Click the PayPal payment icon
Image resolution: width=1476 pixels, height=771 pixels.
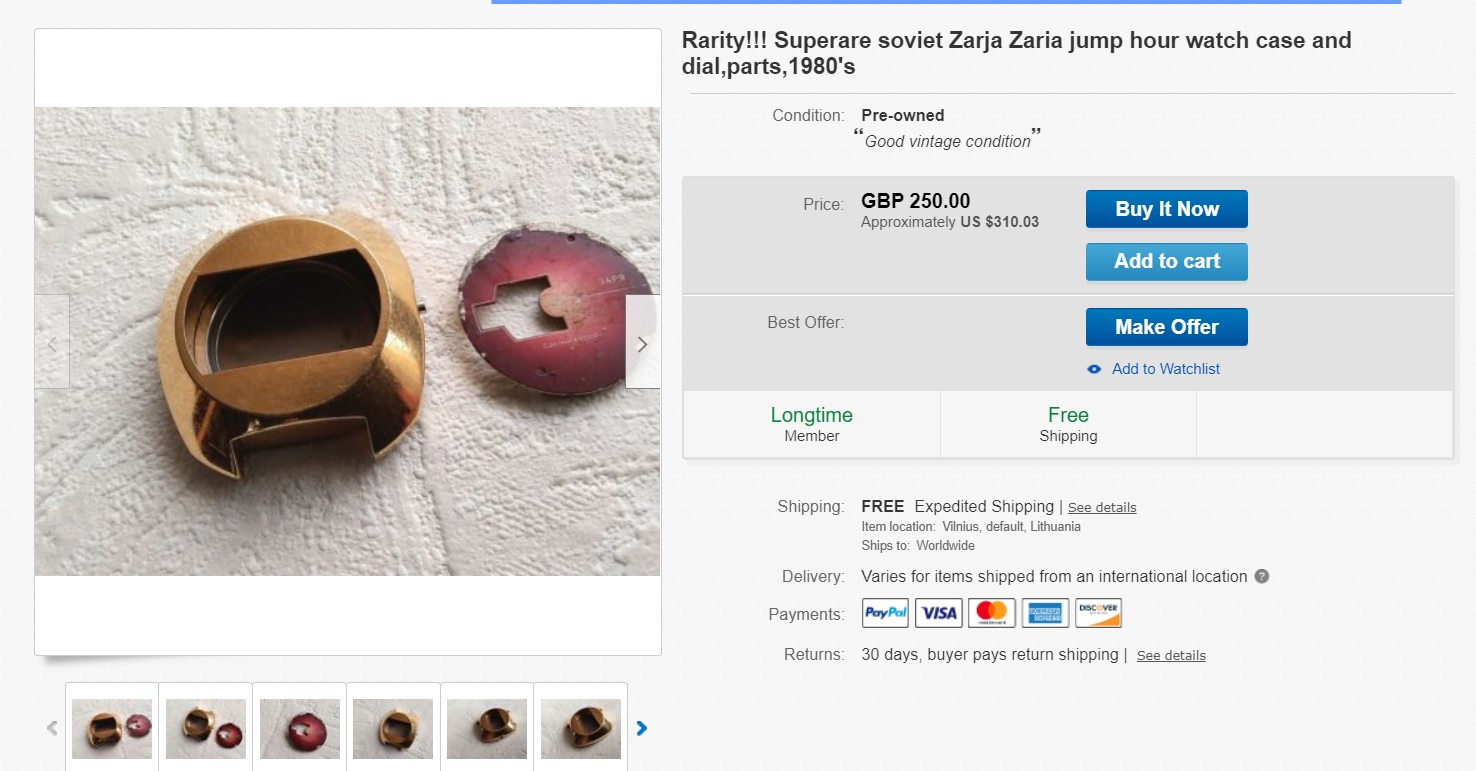885,613
